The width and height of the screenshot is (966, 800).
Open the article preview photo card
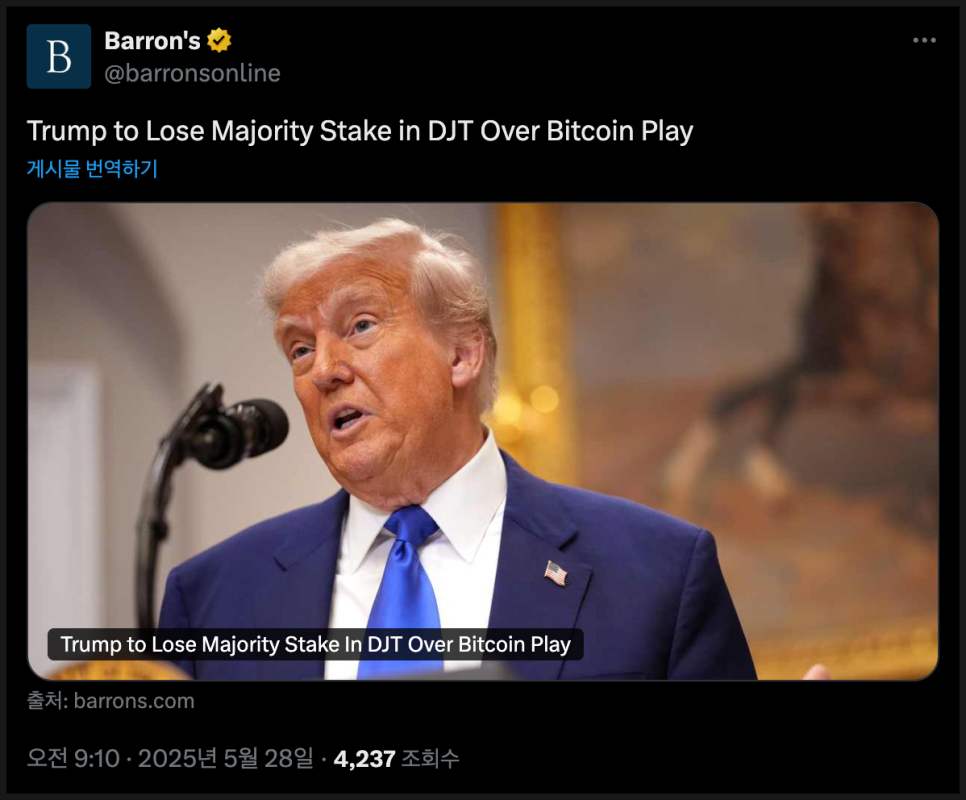click(482, 441)
